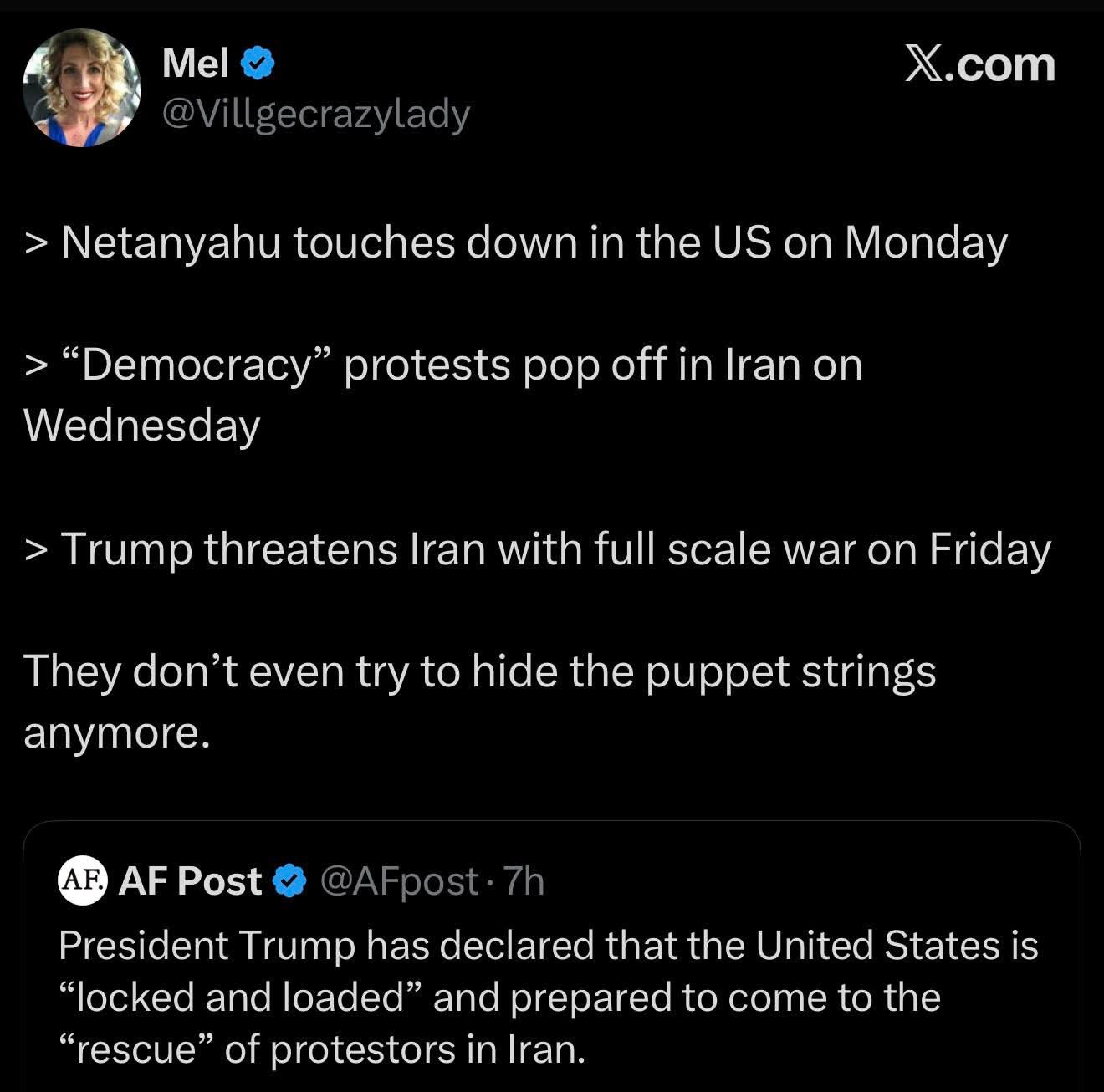Click the "President Trump has declared" line
The image size is (1104, 1092).
(548, 946)
